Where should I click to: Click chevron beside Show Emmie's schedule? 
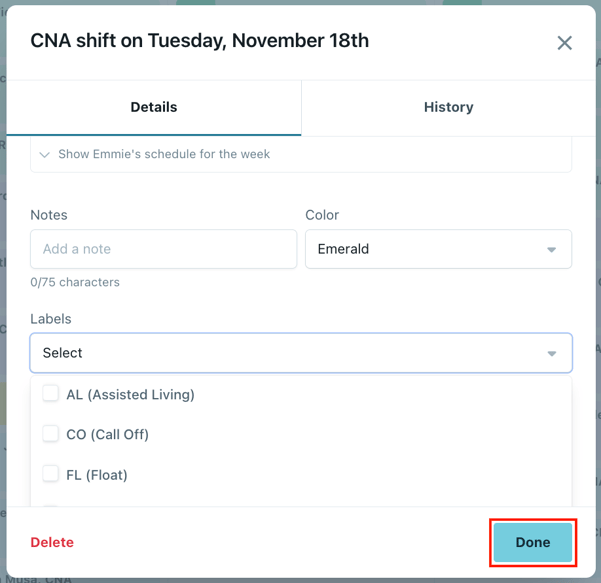pyautogui.click(x=45, y=155)
